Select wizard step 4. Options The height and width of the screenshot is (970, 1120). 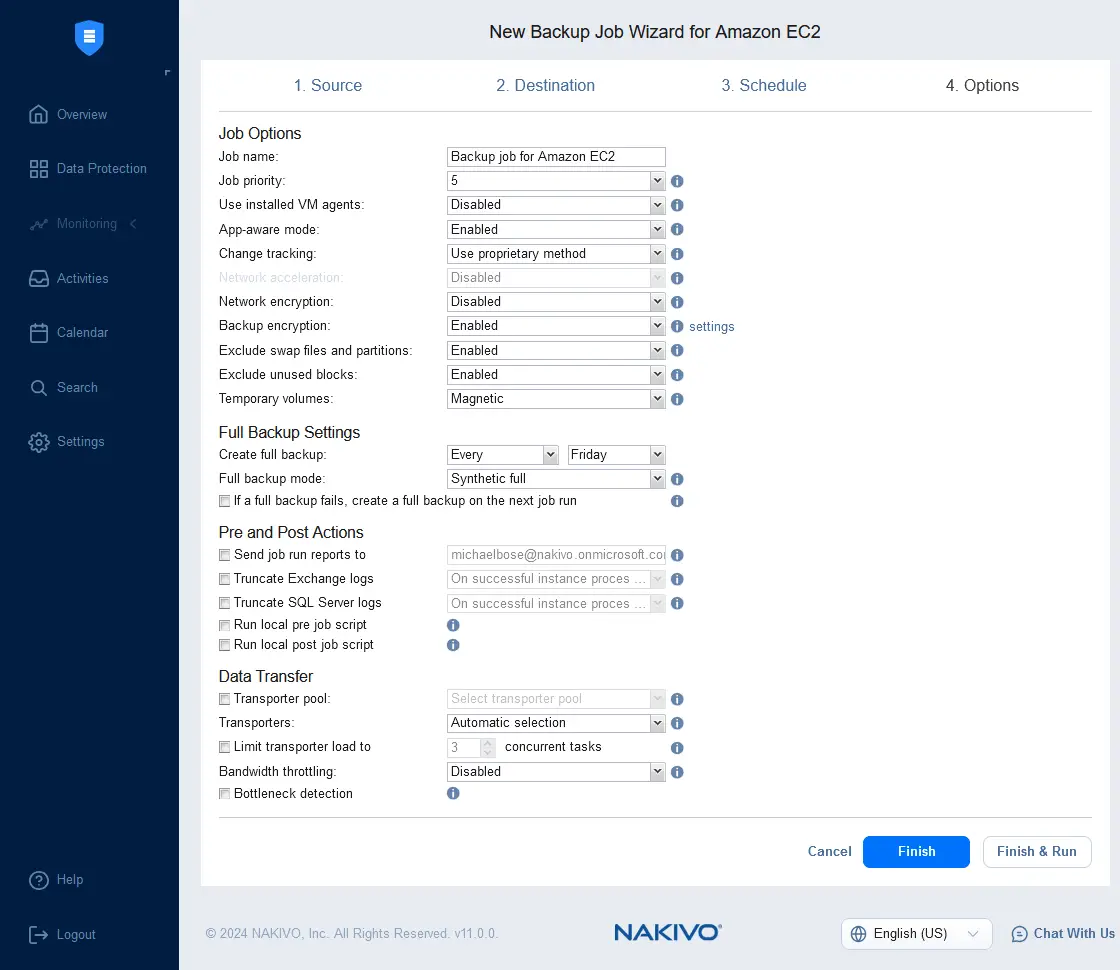pyautogui.click(x=982, y=86)
